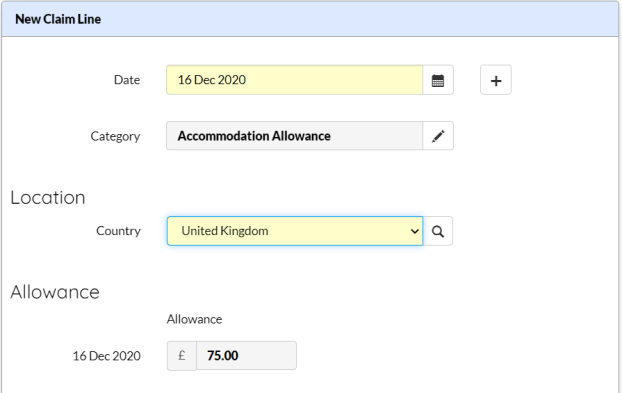Click the large Allowance section heading

pyautogui.click(x=55, y=292)
